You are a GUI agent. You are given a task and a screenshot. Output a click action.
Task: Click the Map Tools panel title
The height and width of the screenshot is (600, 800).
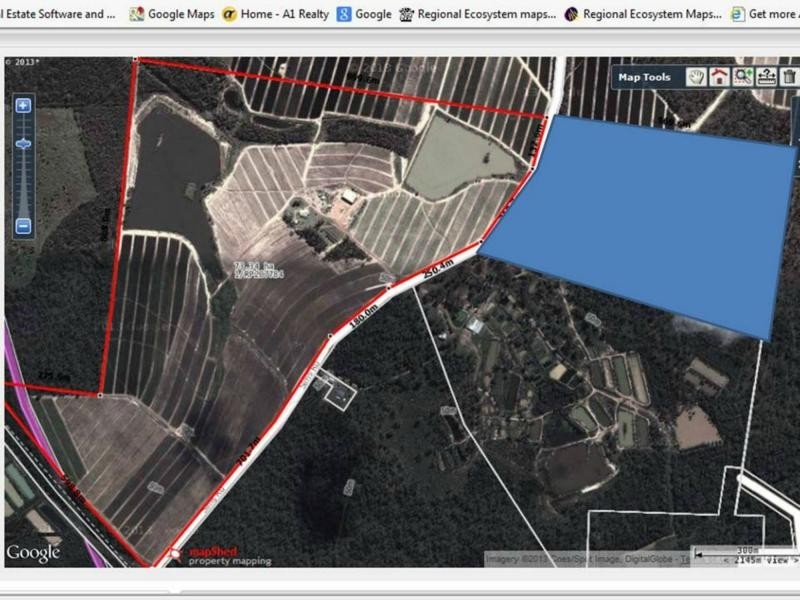pos(644,77)
